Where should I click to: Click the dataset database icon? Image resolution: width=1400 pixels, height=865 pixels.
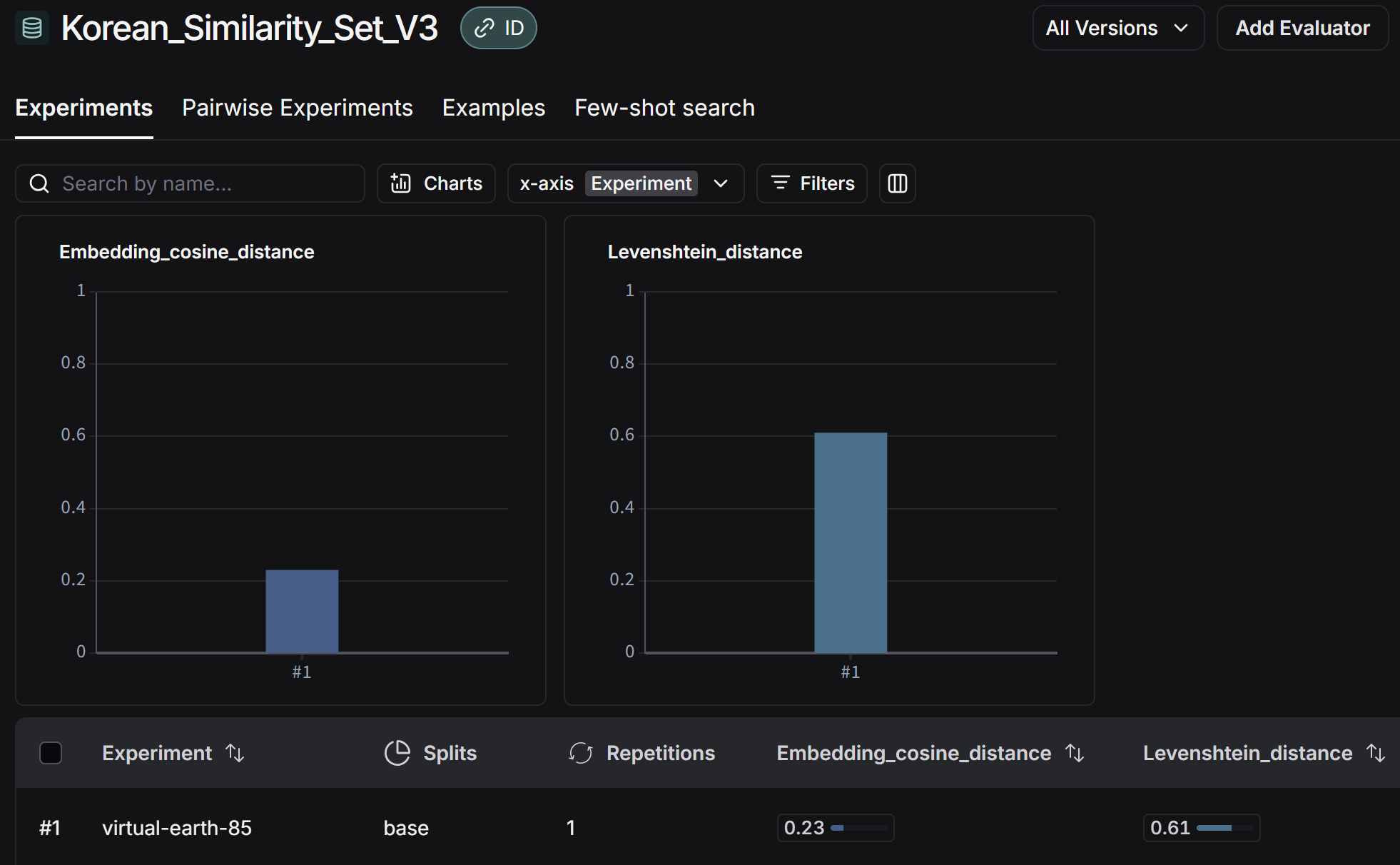(x=32, y=29)
